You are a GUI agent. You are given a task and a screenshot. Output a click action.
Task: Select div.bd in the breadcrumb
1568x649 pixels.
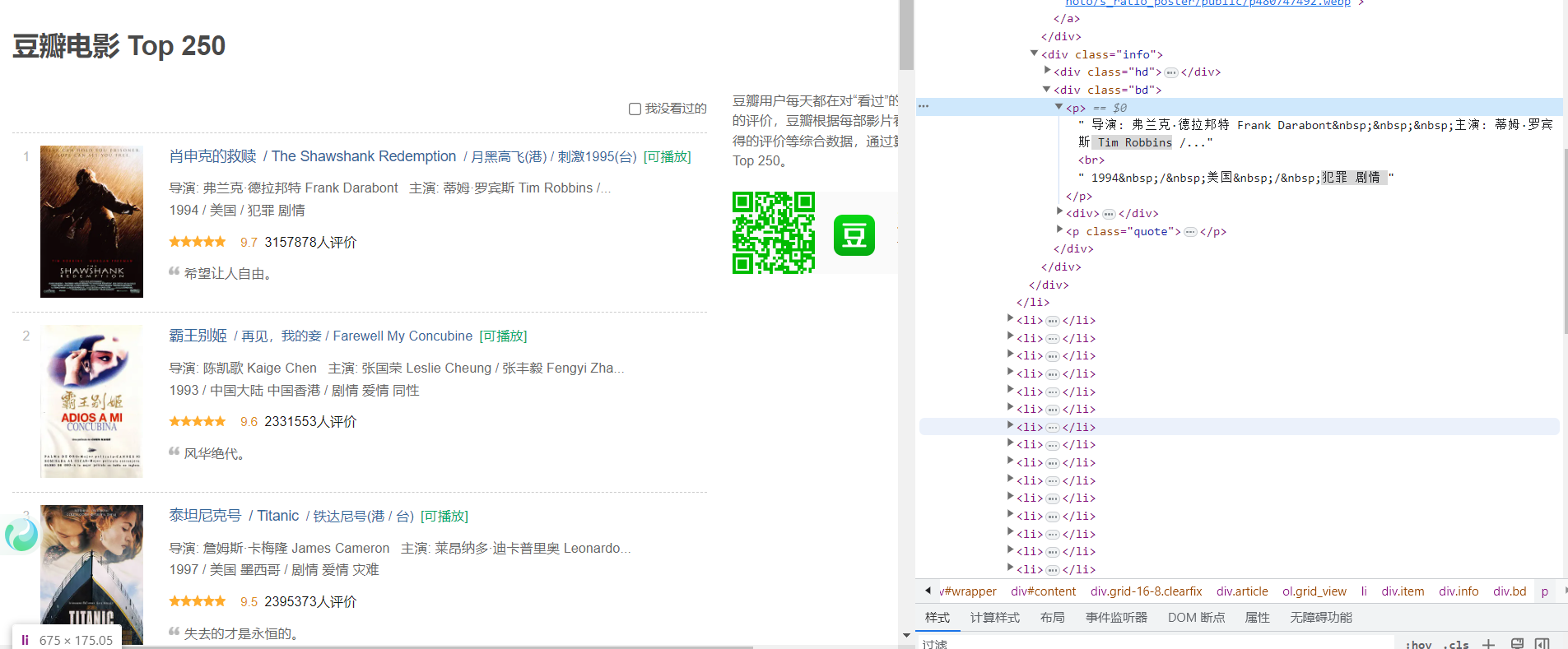pos(1510,591)
